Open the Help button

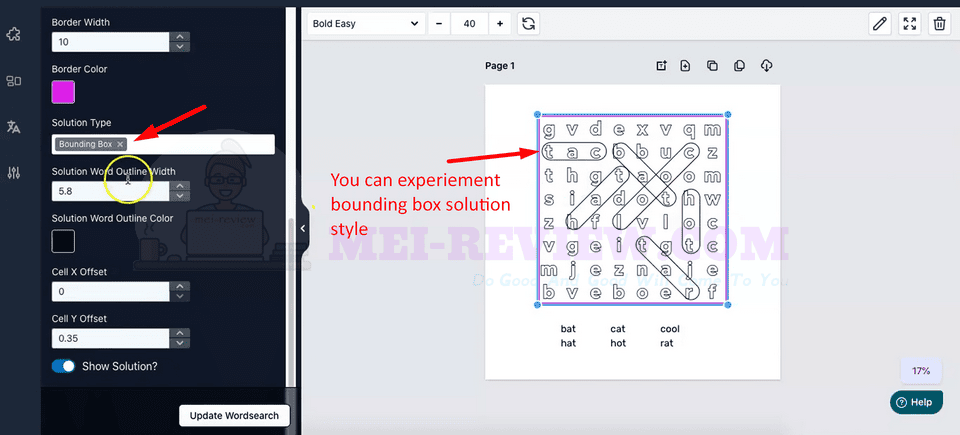(916, 403)
